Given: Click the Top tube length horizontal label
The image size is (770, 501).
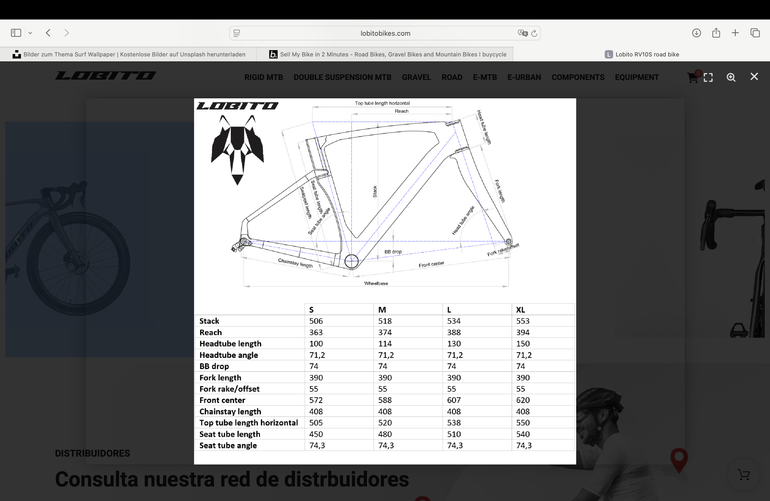Looking at the screenshot, I should [x=248, y=423].
